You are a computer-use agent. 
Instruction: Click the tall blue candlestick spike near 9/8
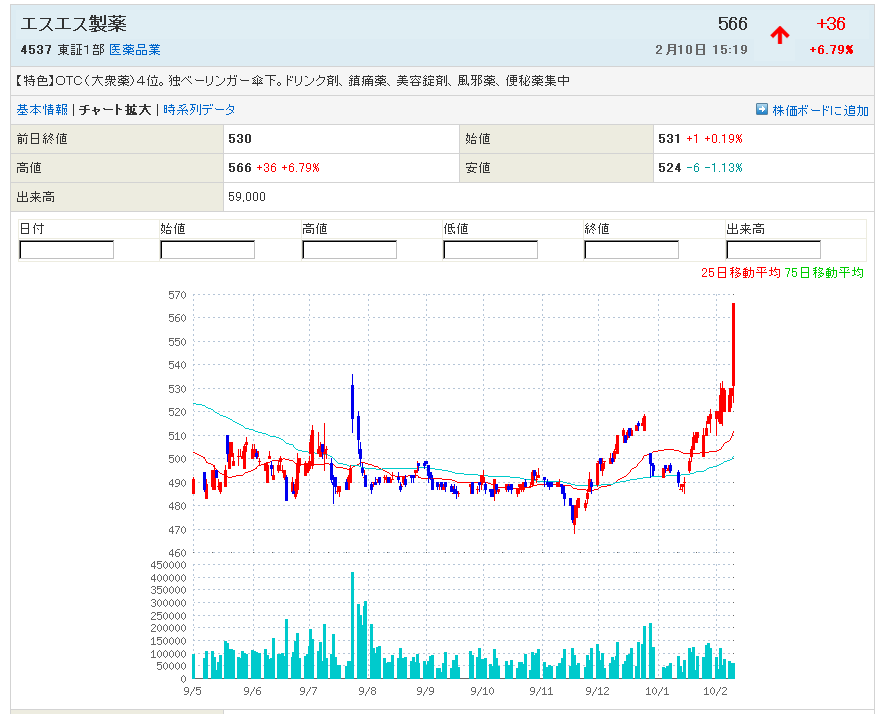click(x=352, y=403)
